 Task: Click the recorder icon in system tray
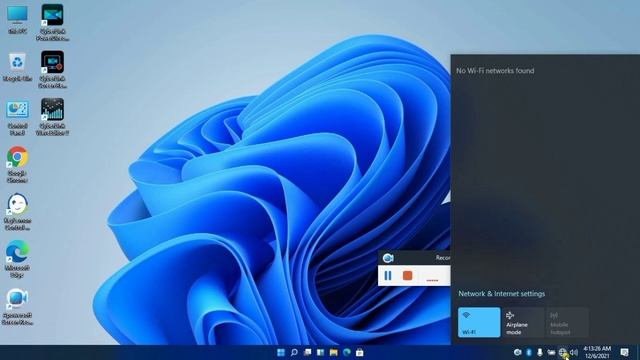point(518,352)
